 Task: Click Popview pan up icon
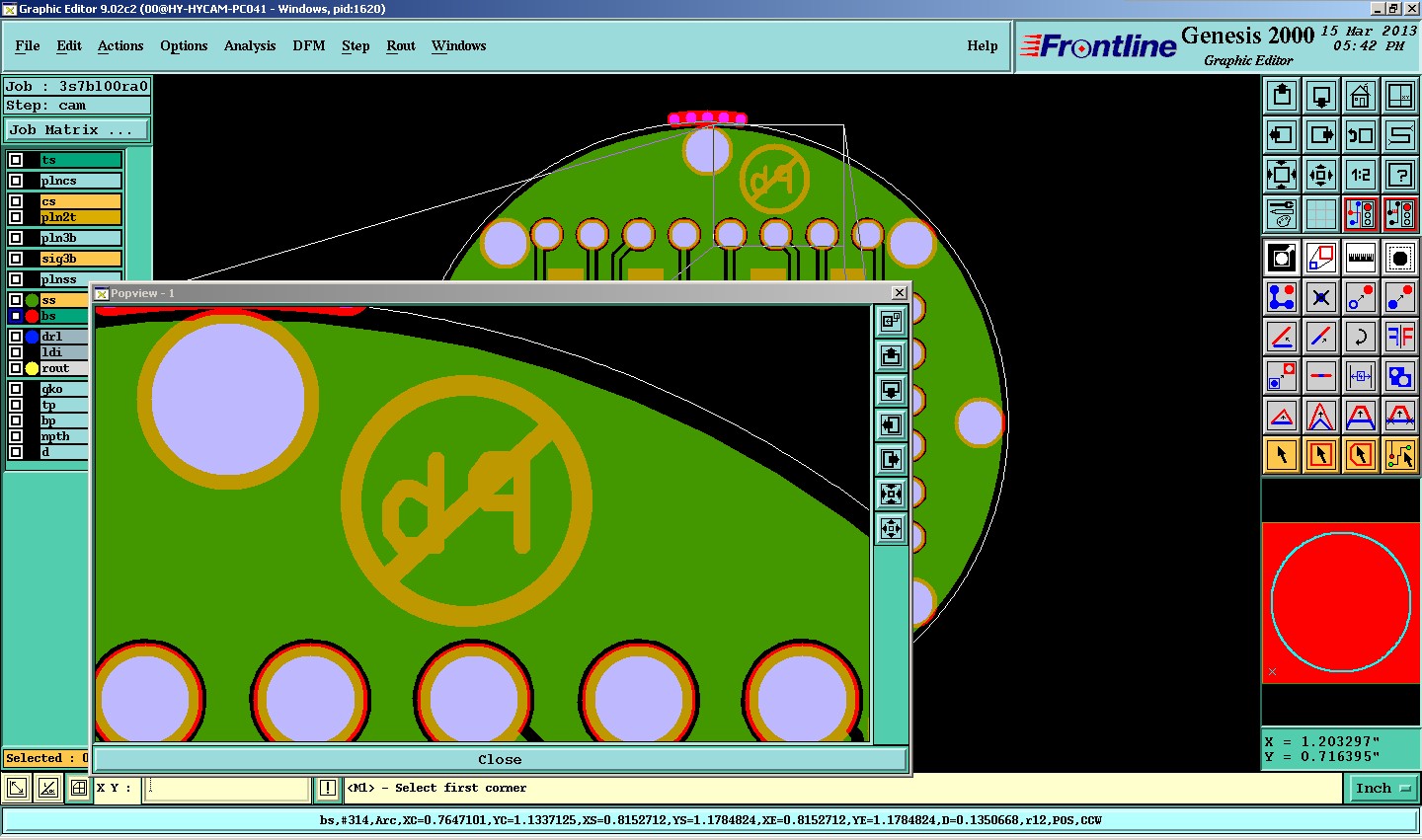click(x=891, y=355)
